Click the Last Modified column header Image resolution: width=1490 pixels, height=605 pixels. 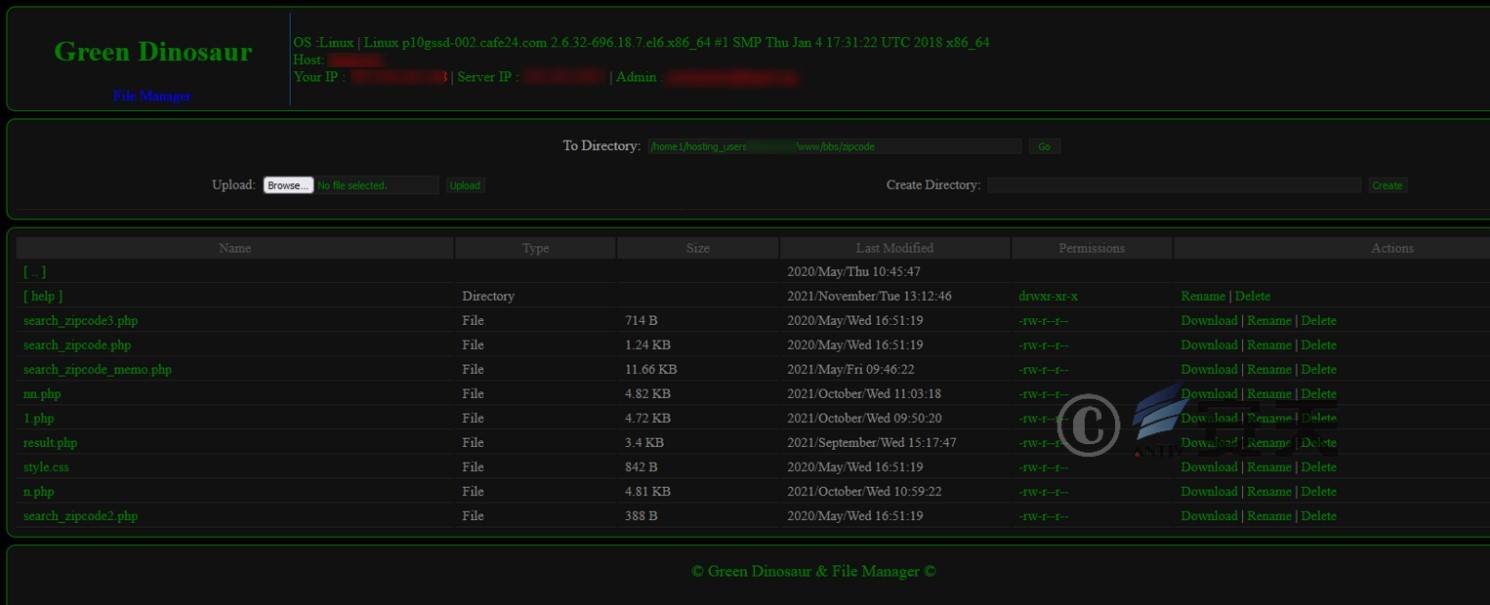[895, 248]
